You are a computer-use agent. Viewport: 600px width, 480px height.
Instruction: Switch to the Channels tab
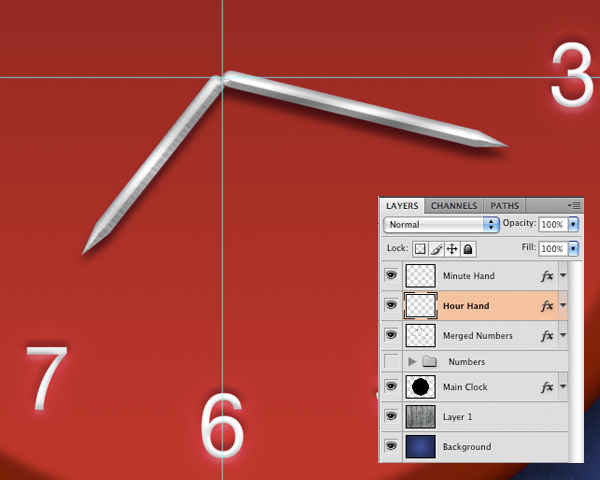point(454,206)
